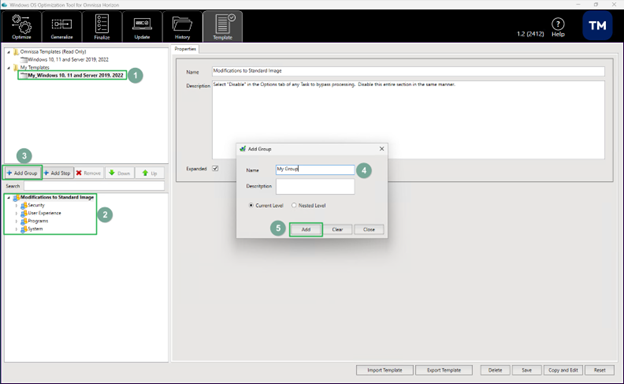Click Clear in the Add Group dialog

(x=337, y=230)
